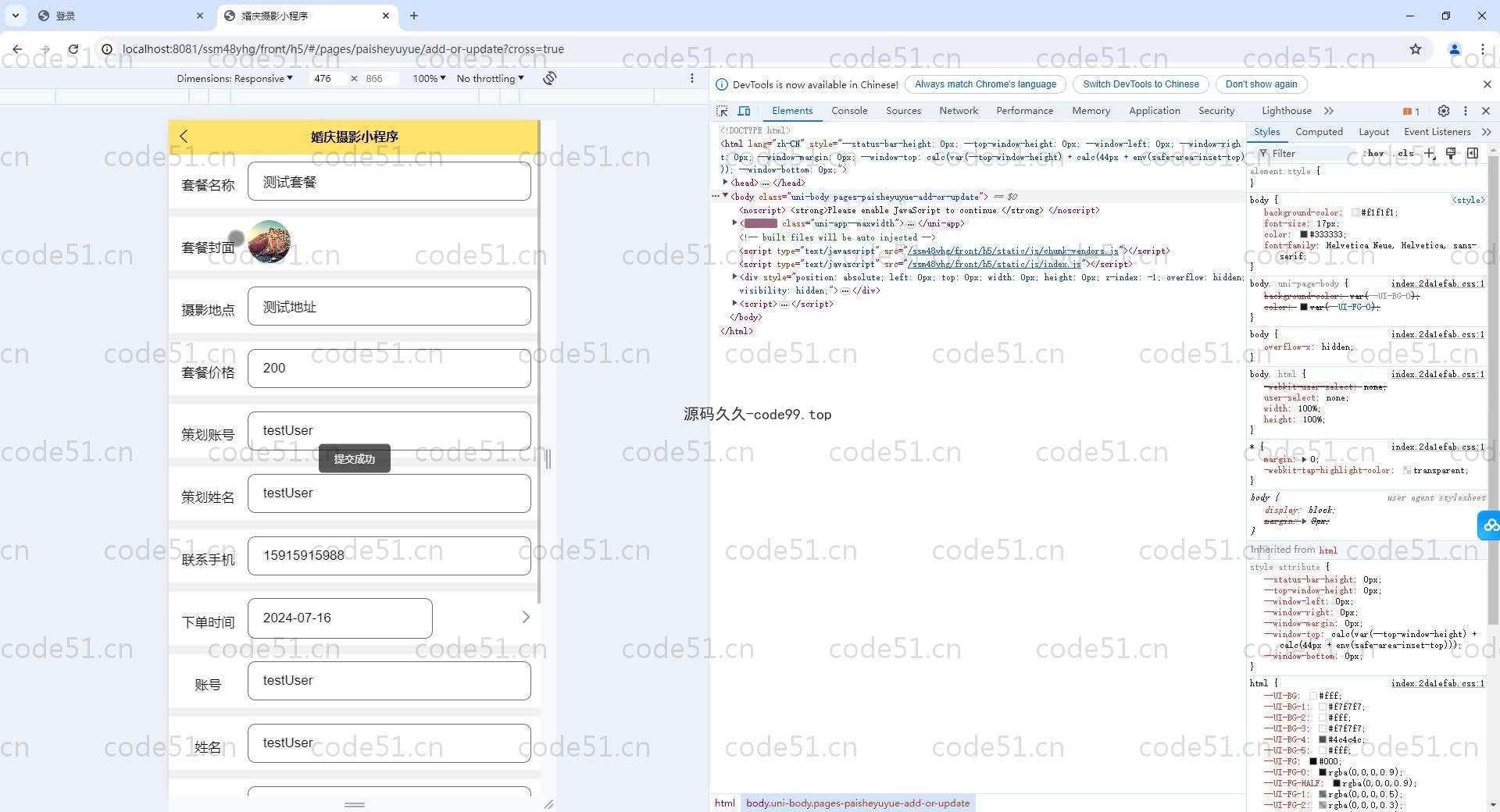Image resolution: width=1500 pixels, height=812 pixels.
Task: Toggle the device toolbar icon in DevTools
Action: click(x=745, y=111)
